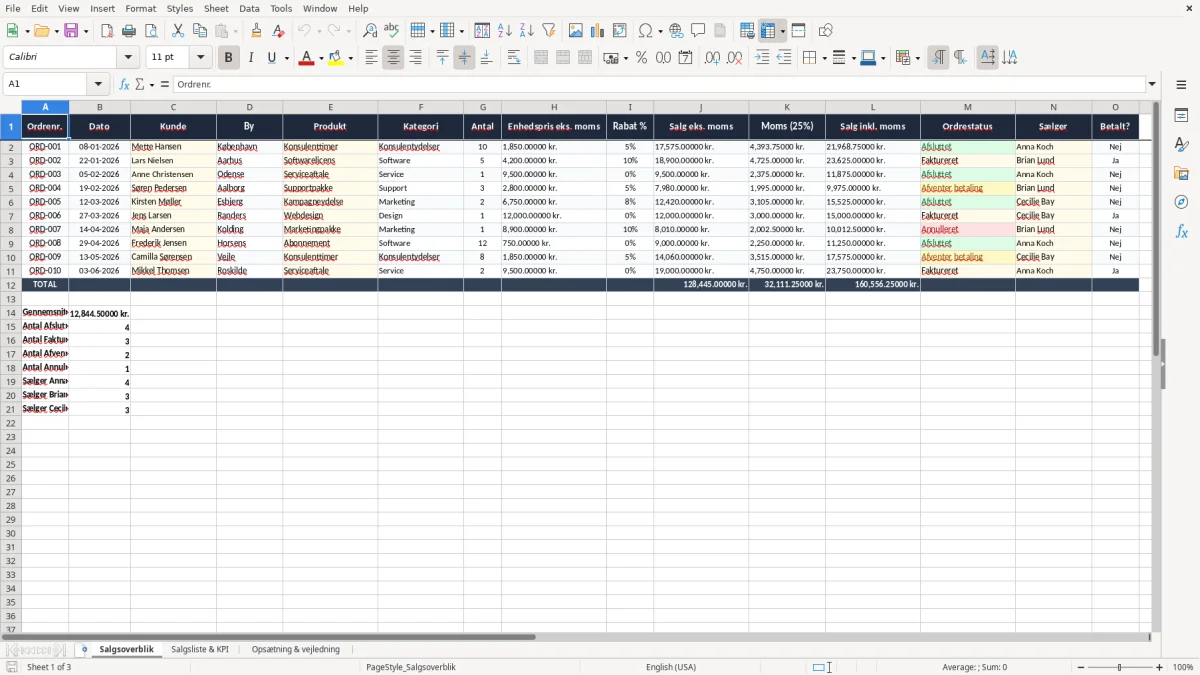Switch to Opsætning & vejledning sheet tab

click(x=296, y=650)
